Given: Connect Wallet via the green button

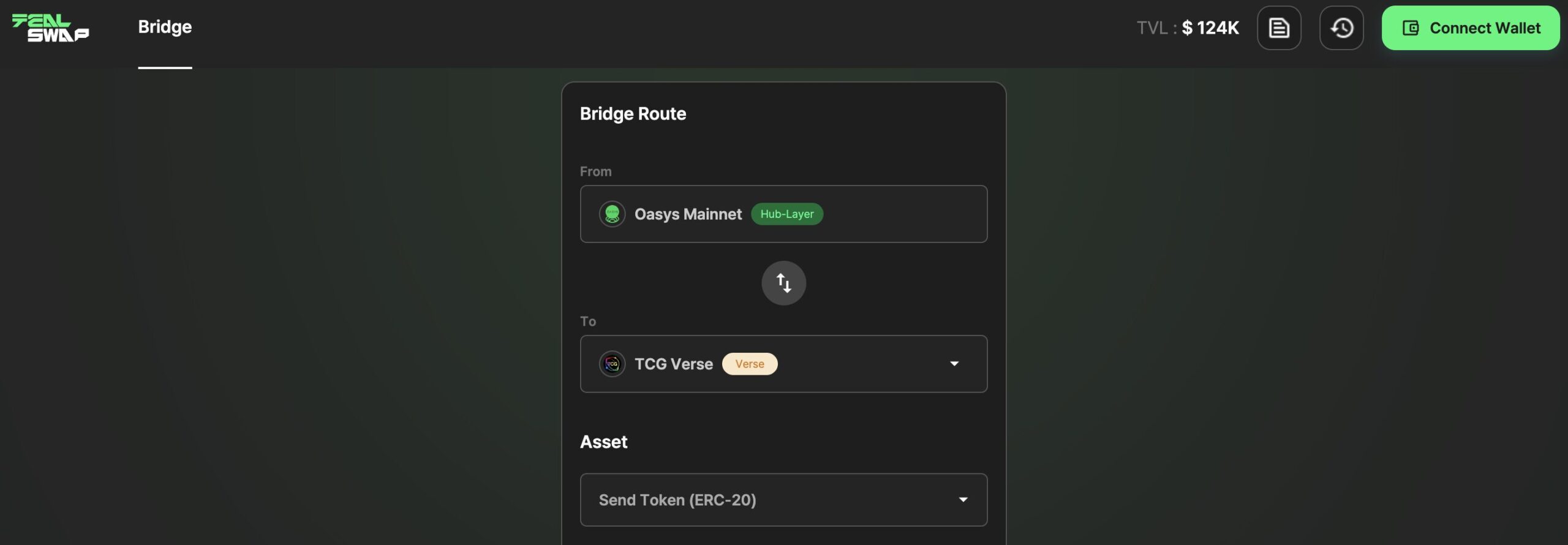Looking at the screenshot, I should click(1471, 28).
